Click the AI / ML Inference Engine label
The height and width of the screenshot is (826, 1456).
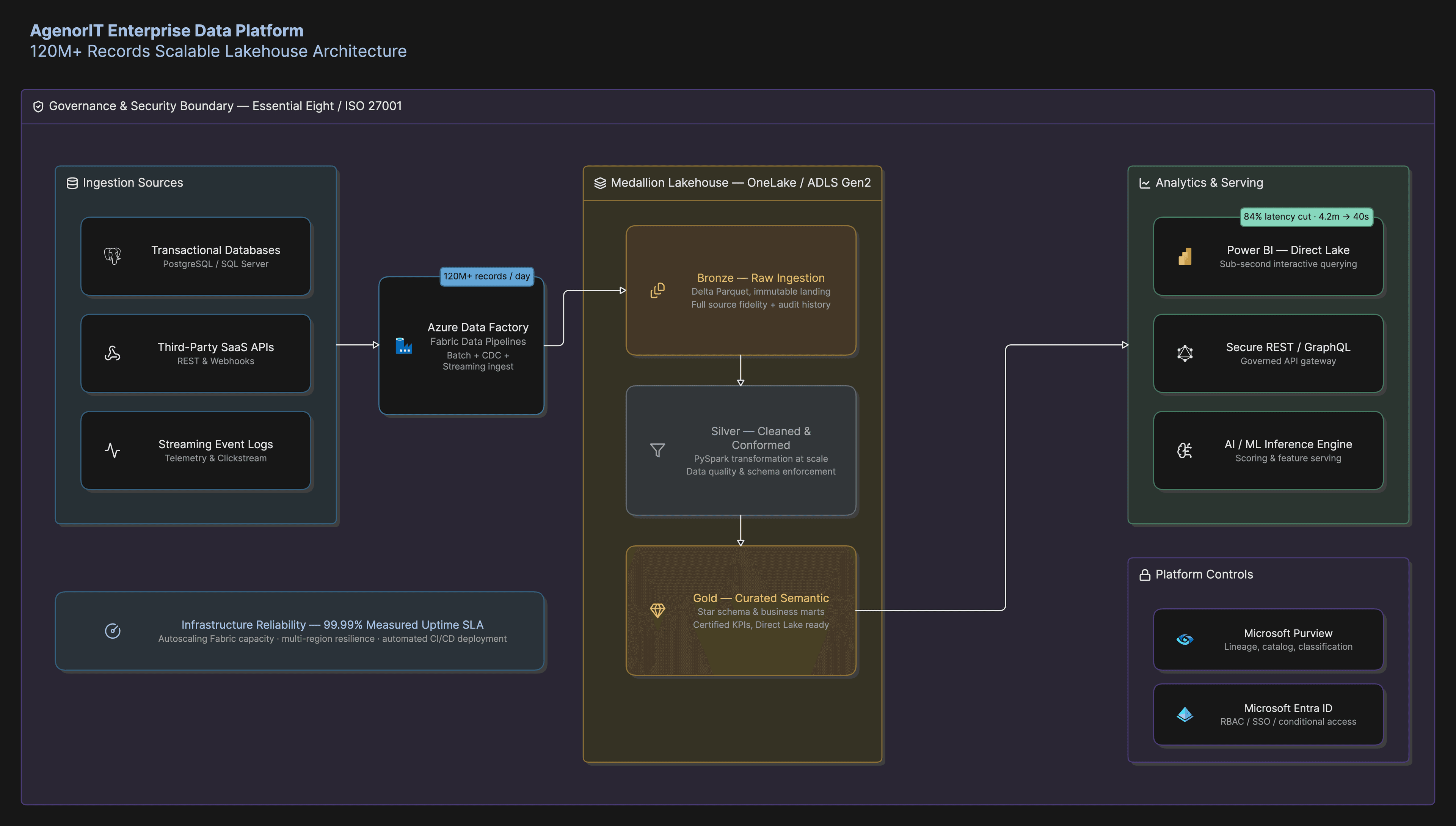point(1288,444)
